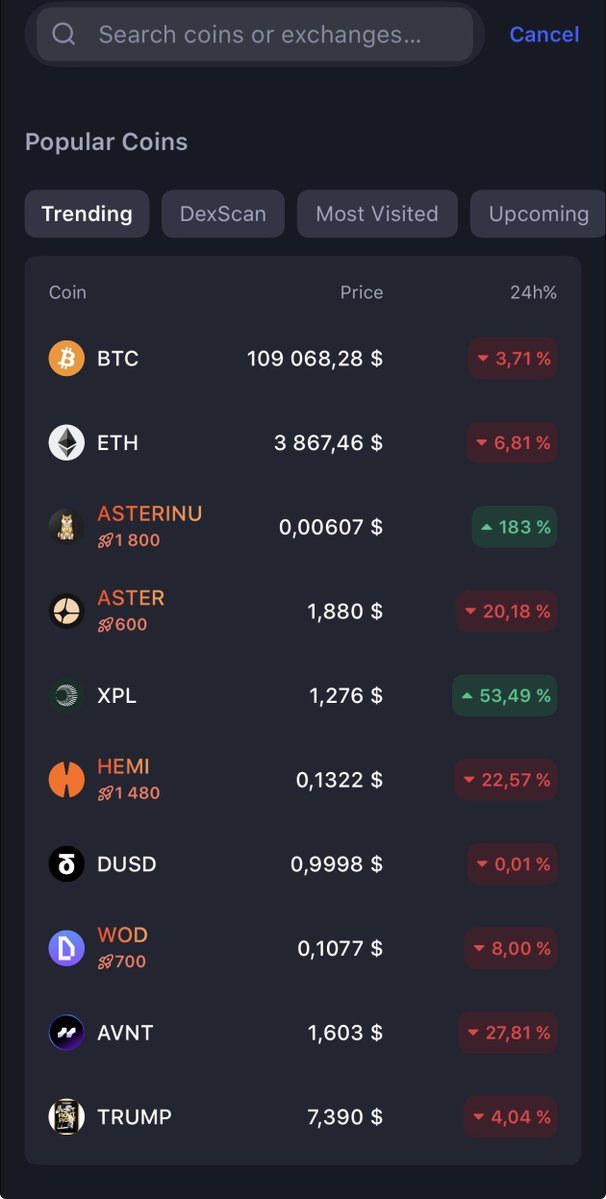Image resolution: width=606 pixels, height=1199 pixels.
Task: Cancel the search
Action: click(544, 35)
